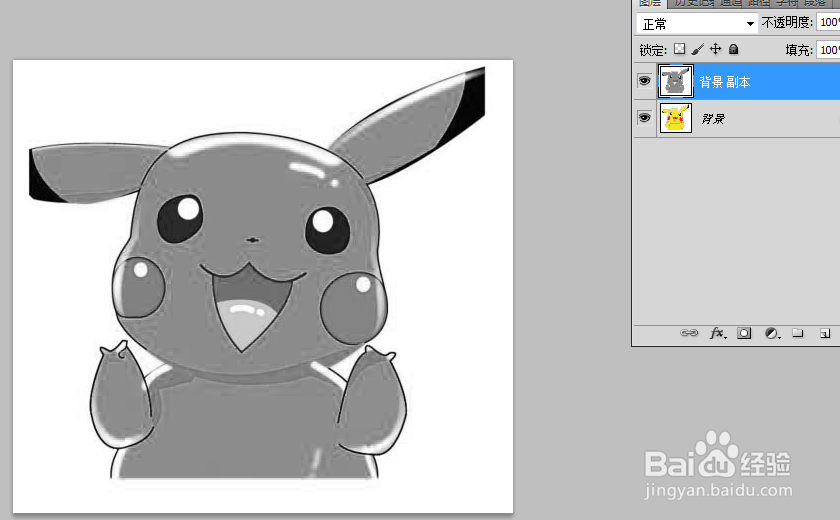This screenshot has width=840, height=520.
Task: Click the link layers chain icon
Action: 689,333
